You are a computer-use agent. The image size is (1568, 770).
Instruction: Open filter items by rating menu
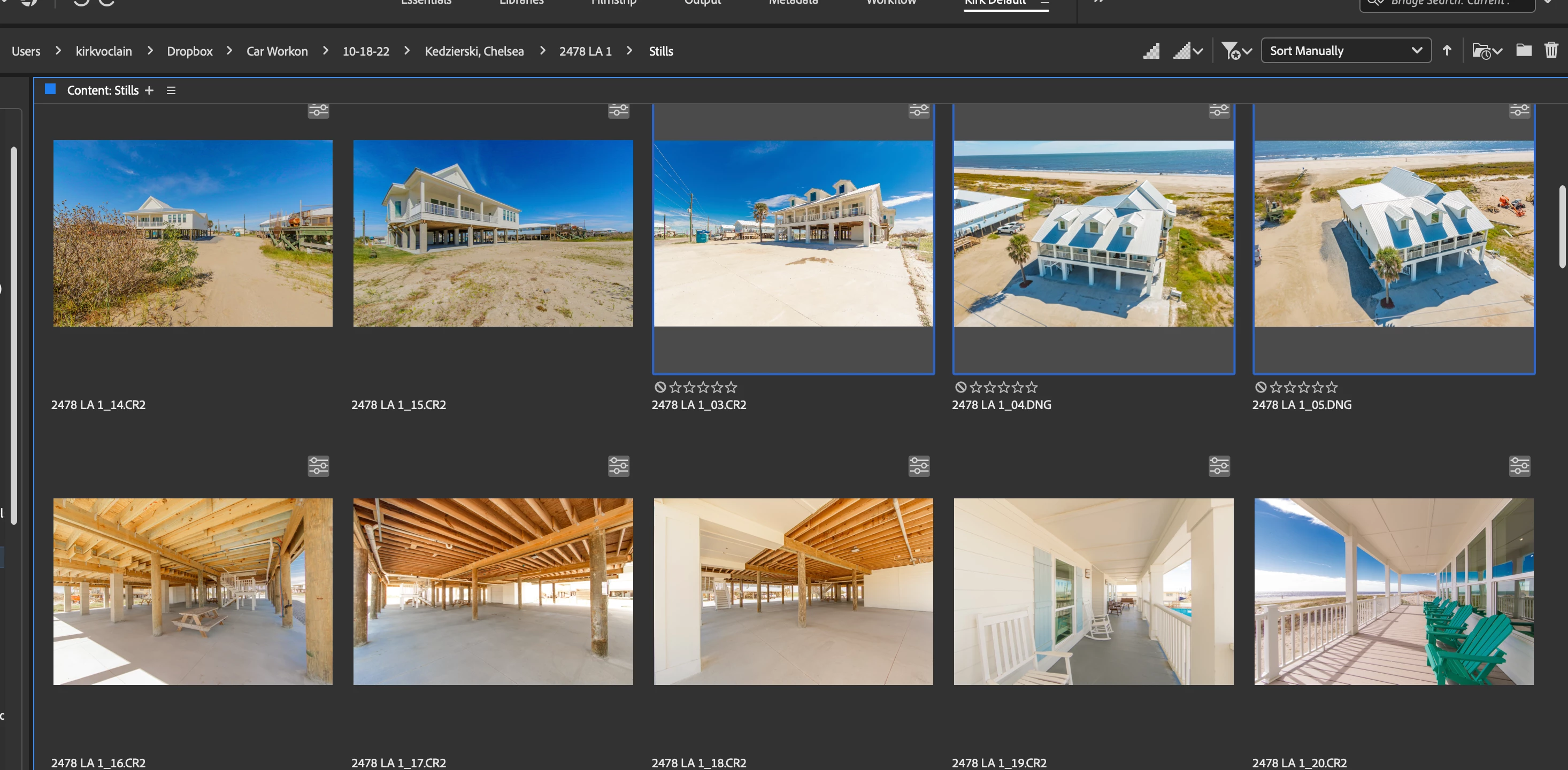tap(1236, 51)
